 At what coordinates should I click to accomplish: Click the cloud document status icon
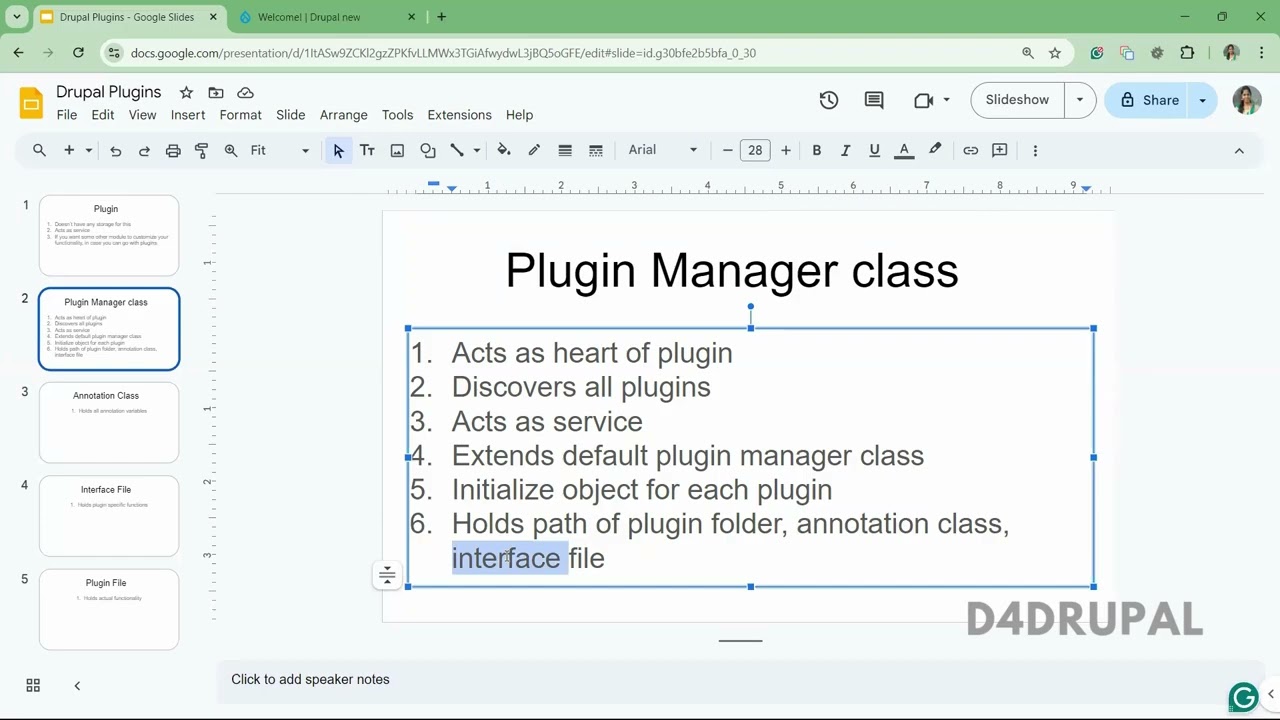click(x=245, y=92)
